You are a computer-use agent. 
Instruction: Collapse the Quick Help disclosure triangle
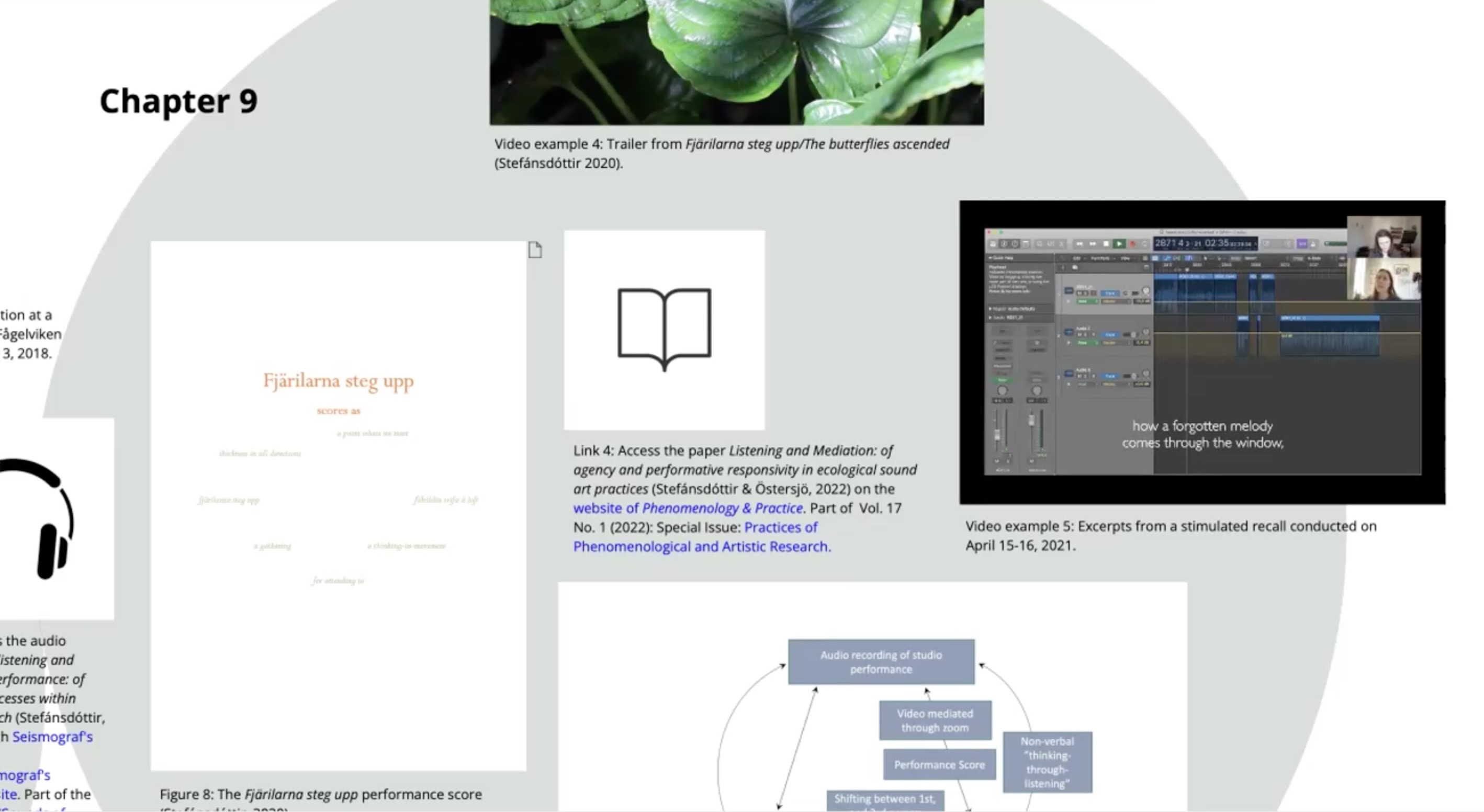(991, 258)
